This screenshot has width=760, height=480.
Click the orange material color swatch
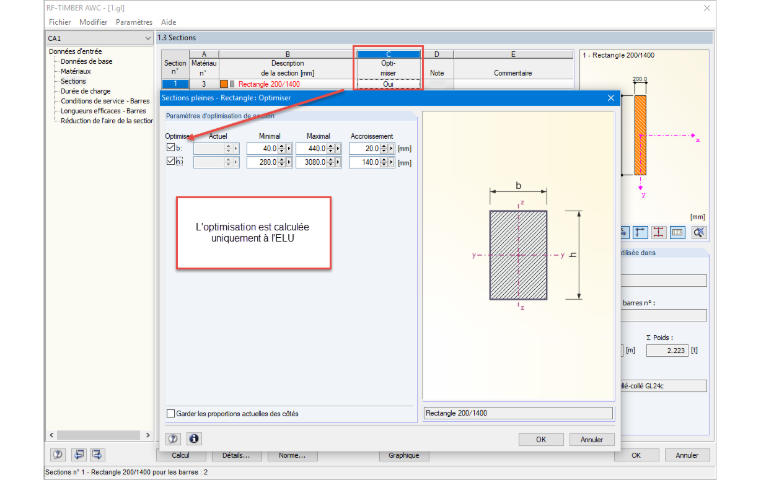click(x=224, y=84)
